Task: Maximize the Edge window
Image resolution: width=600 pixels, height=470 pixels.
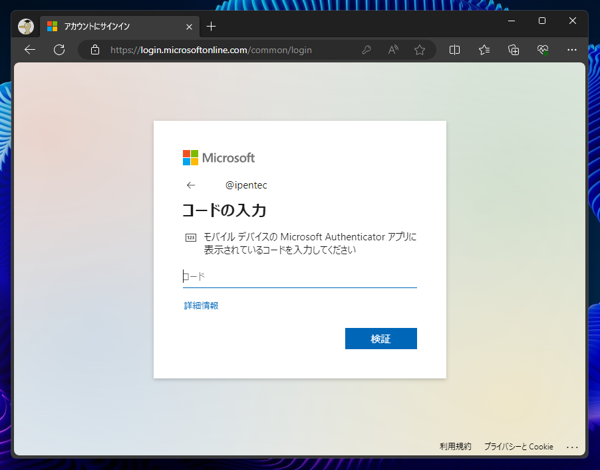Action: click(x=542, y=21)
